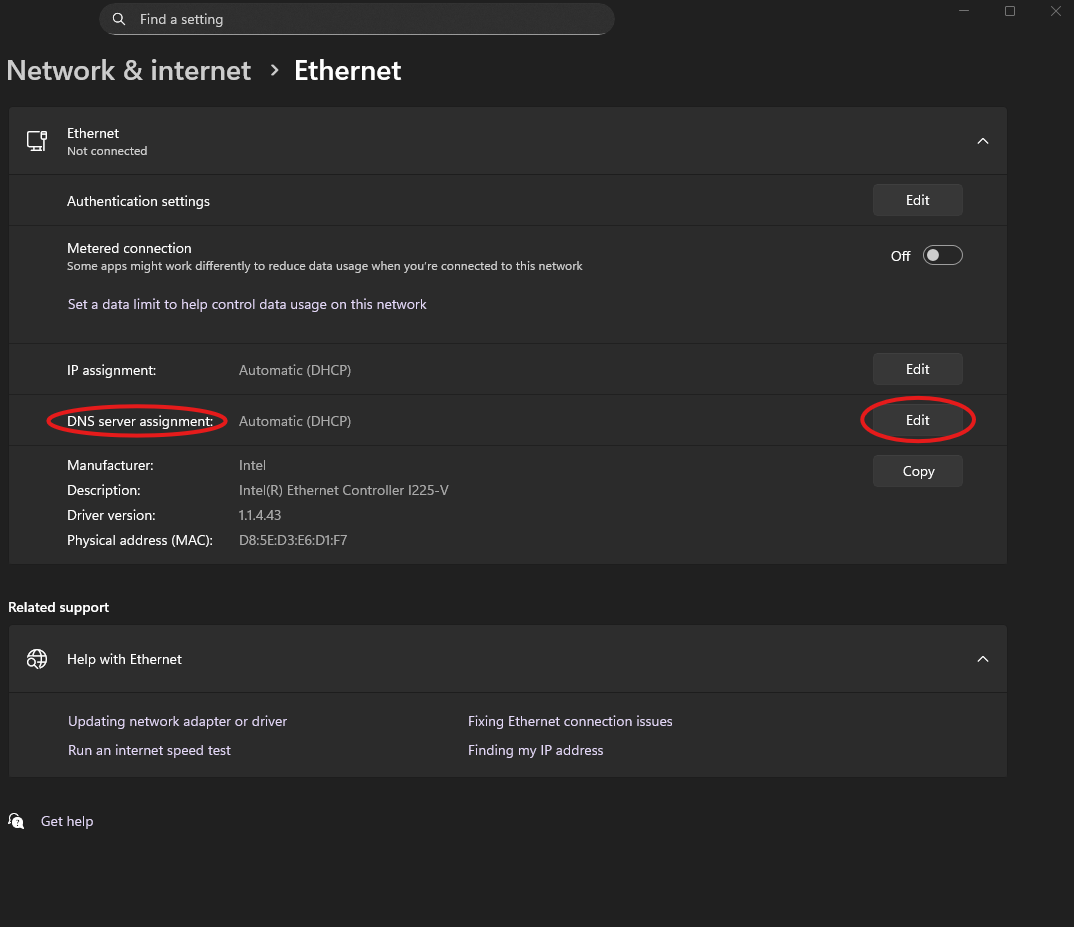1074x927 pixels.
Task: Edit authentication settings for Ethernet
Action: [x=917, y=200]
